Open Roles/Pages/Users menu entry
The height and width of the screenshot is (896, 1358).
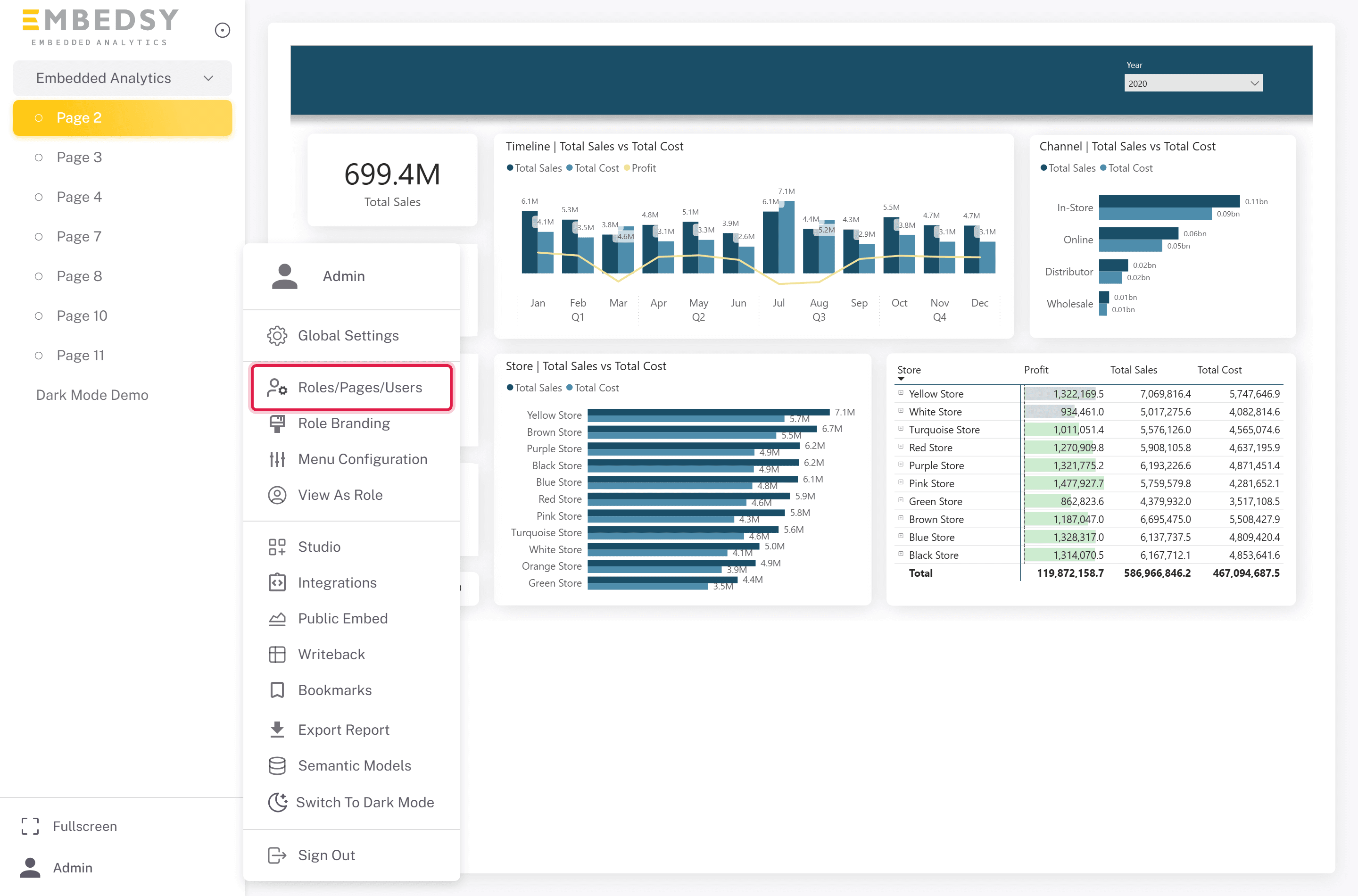[x=351, y=388]
